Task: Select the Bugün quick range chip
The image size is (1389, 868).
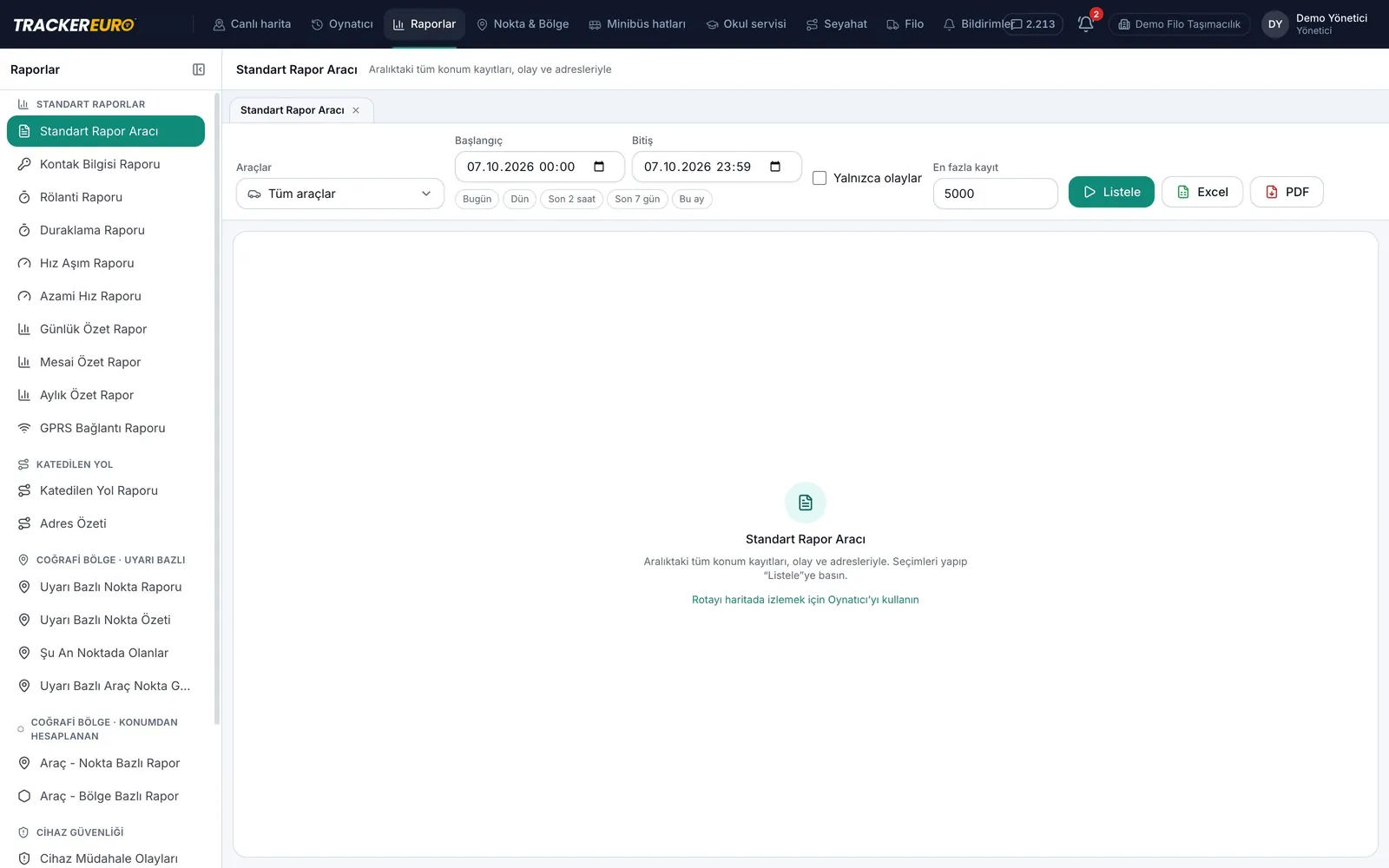Action: point(477,199)
